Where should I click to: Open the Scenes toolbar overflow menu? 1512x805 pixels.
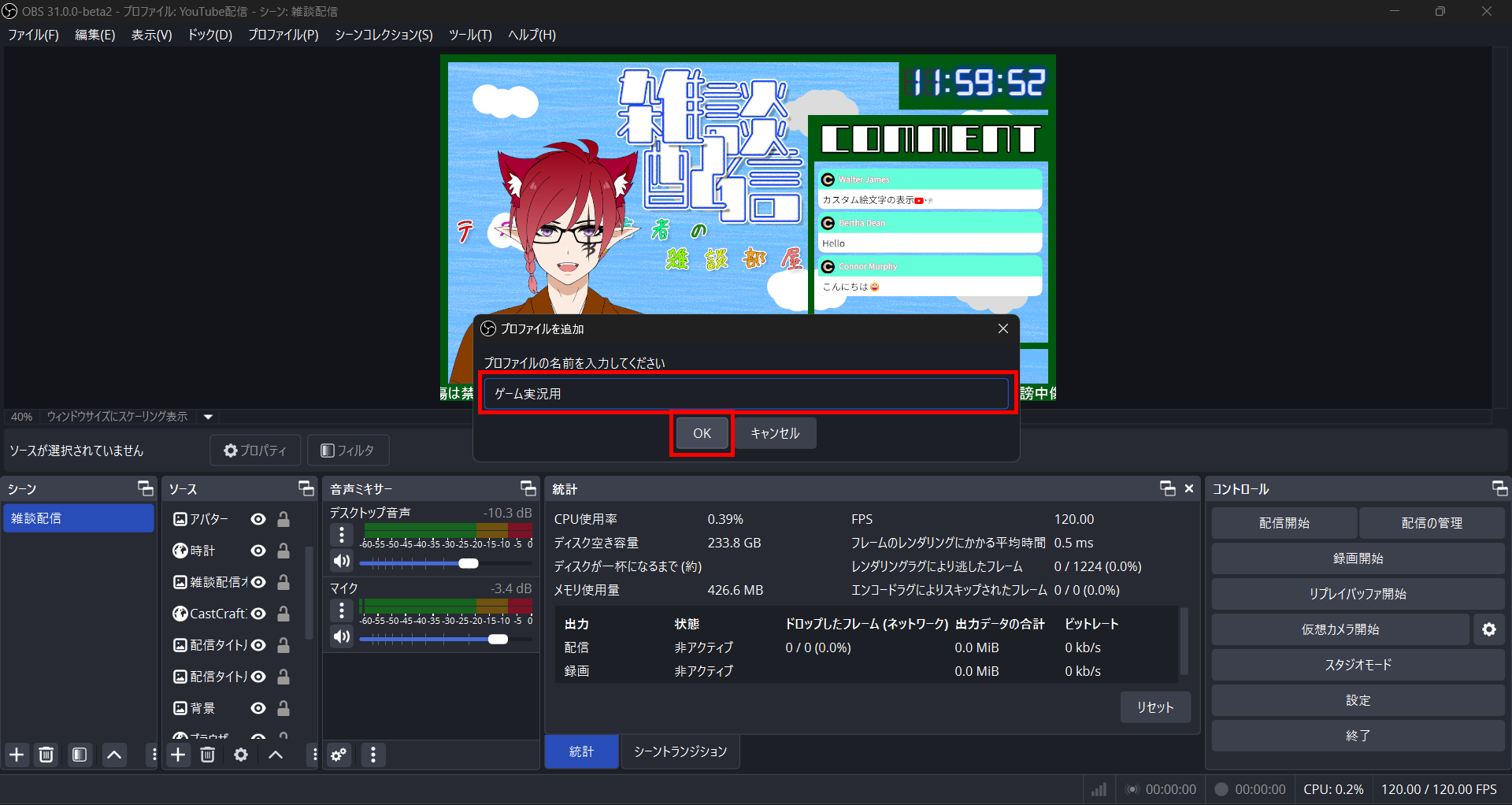(154, 755)
